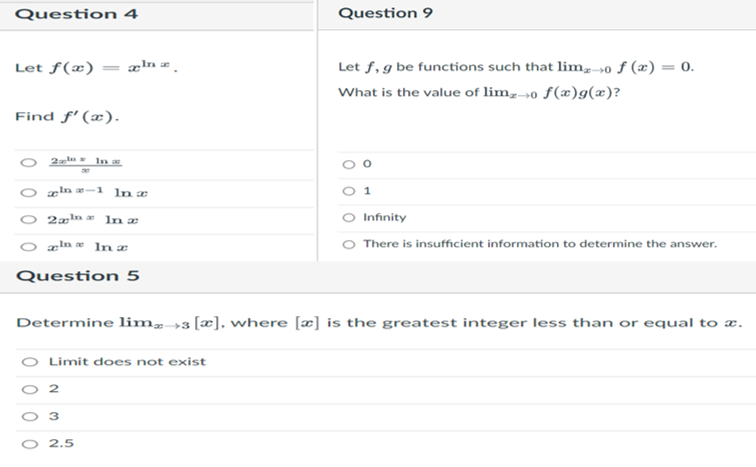
Task: Pick answer '3' for Question 5
Action: [x=32, y=415]
